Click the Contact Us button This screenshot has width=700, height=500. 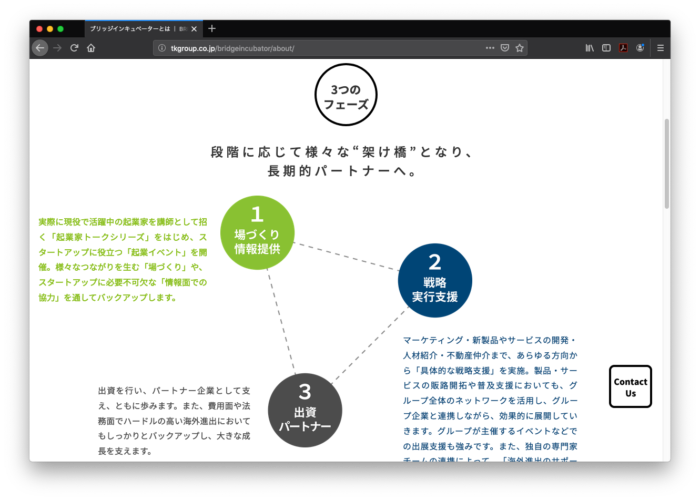(x=630, y=387)
